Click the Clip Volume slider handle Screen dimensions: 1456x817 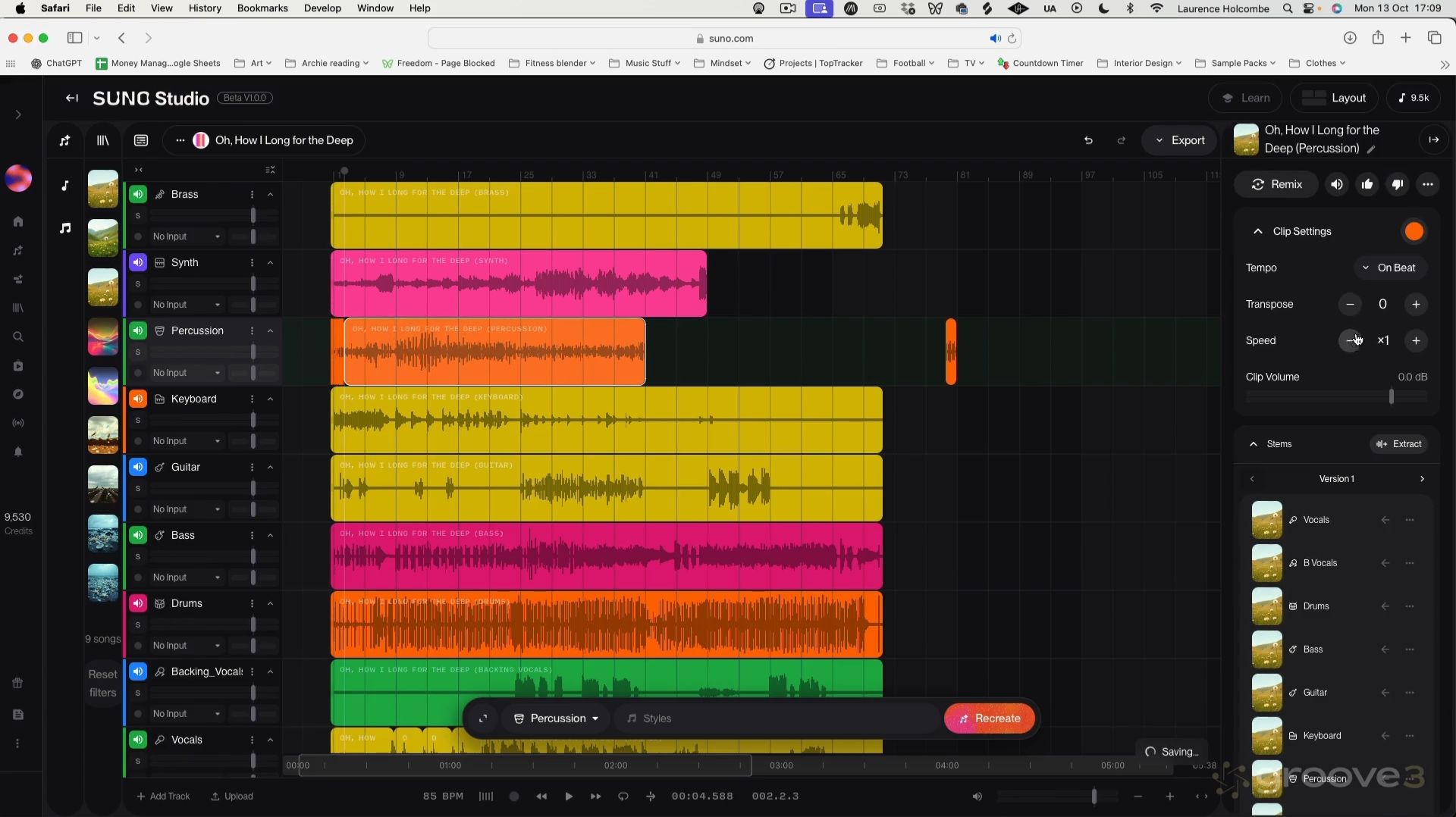[1392, 396]
